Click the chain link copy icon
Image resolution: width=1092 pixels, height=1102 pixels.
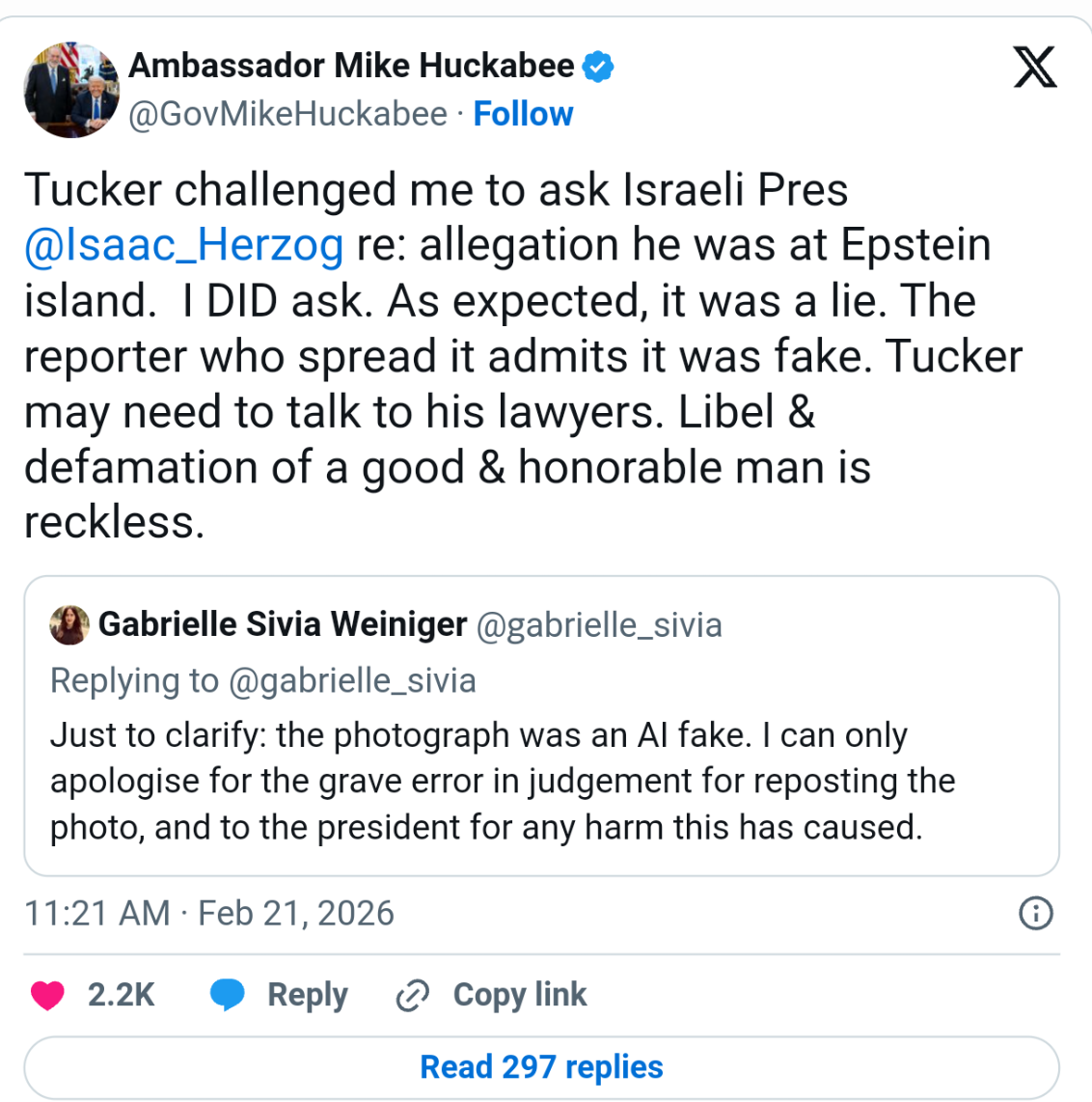(x=412, y=996)
